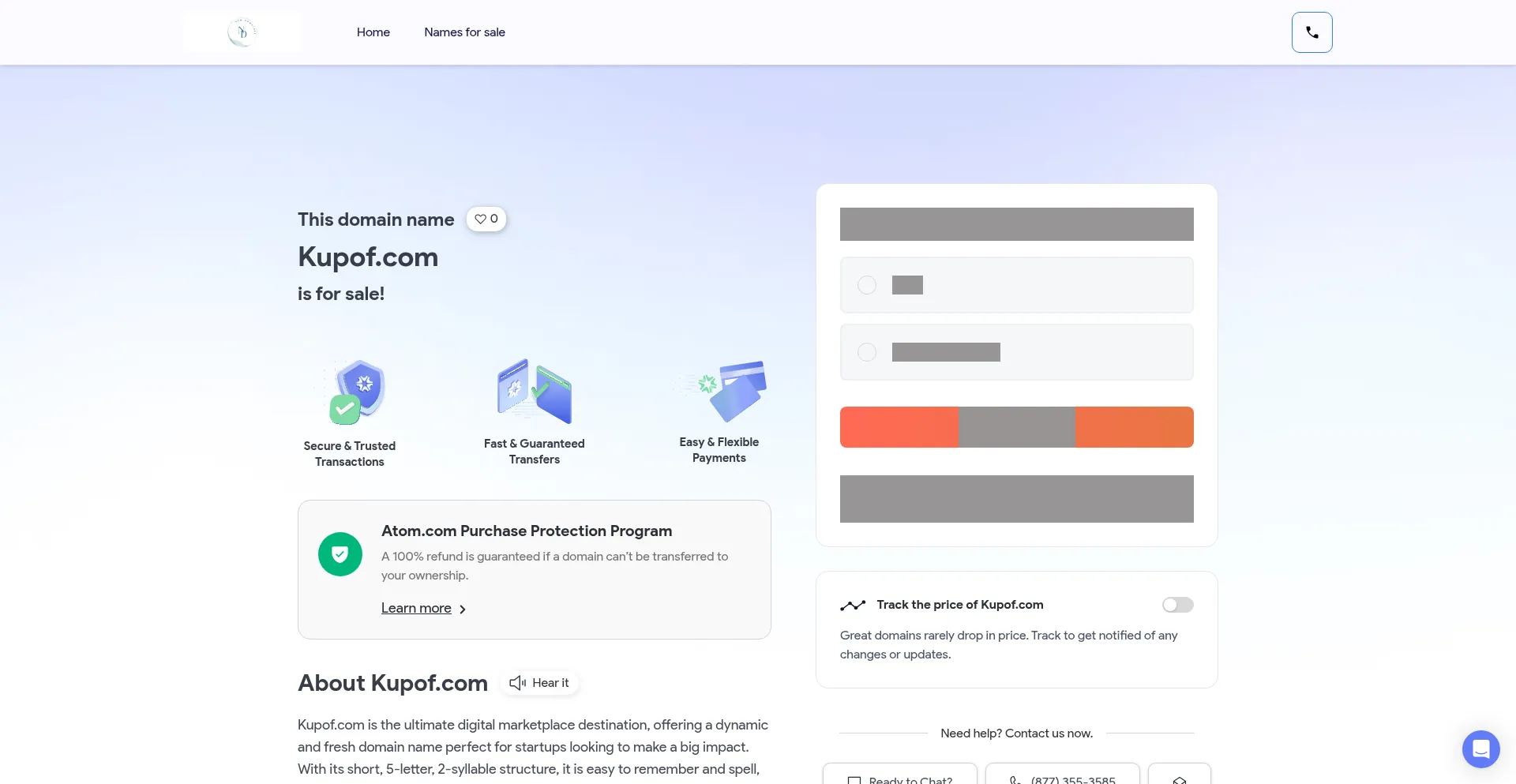Open the floating chat widget icon

point(1481,749)
